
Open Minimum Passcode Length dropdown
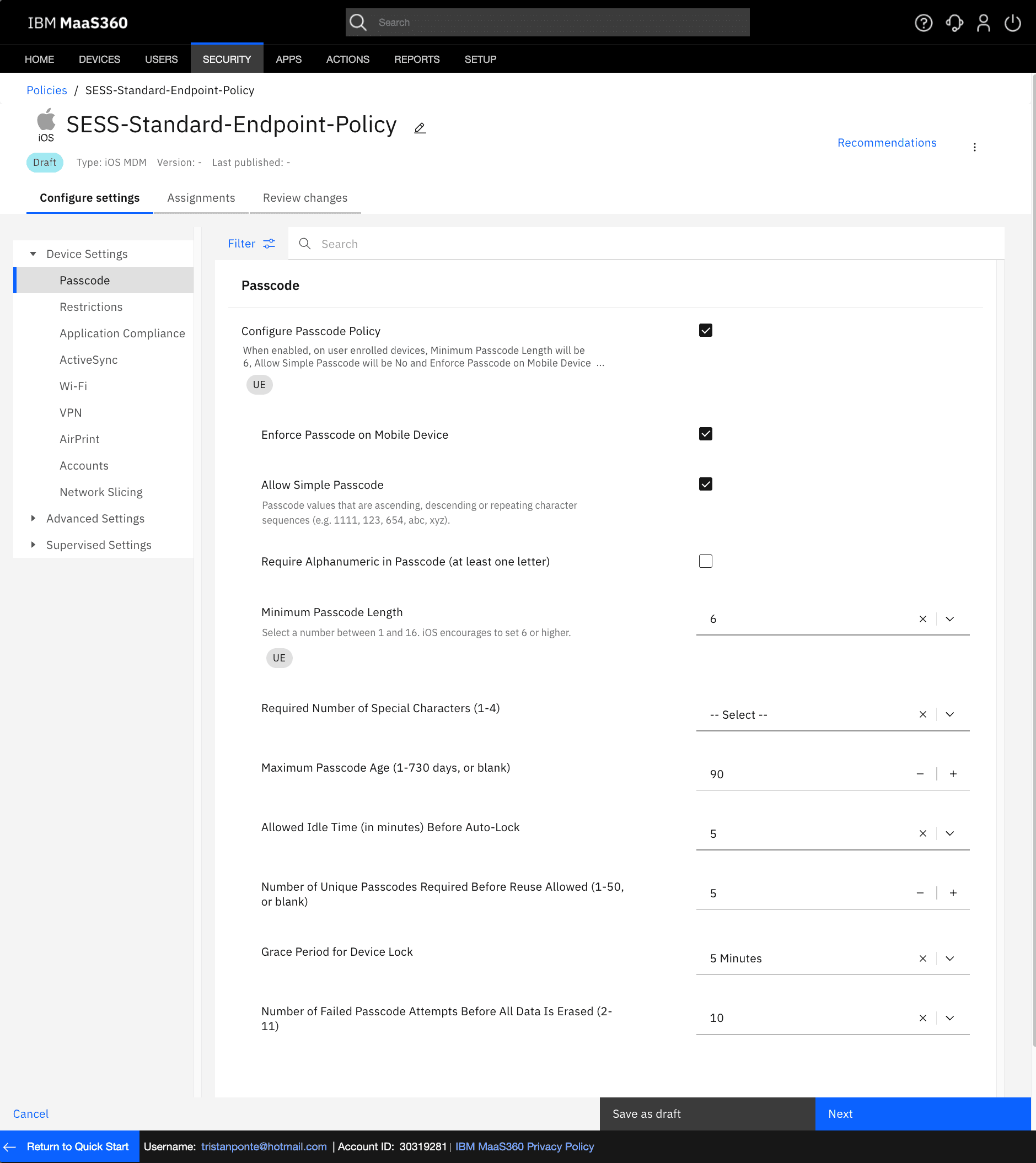coord(949,619)
